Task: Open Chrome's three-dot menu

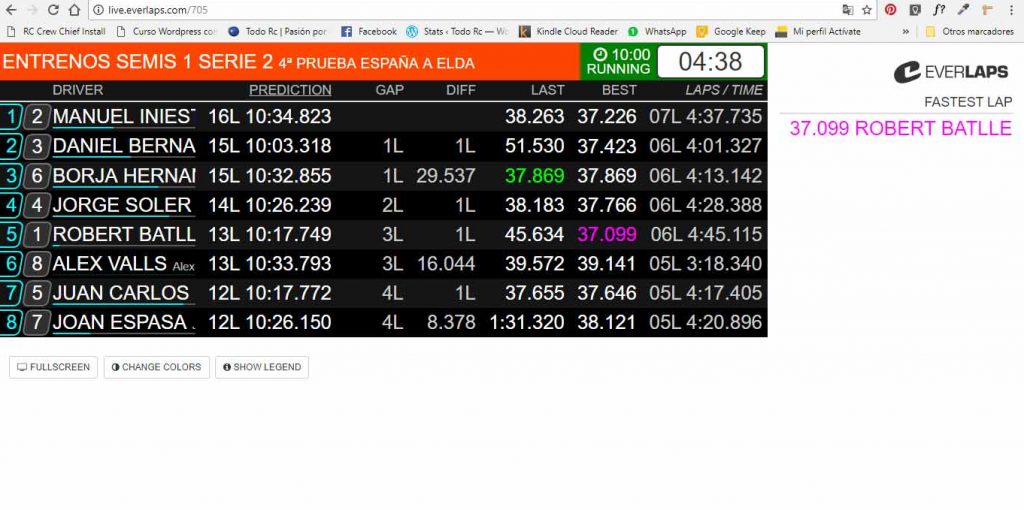Action: point(1011,10)
